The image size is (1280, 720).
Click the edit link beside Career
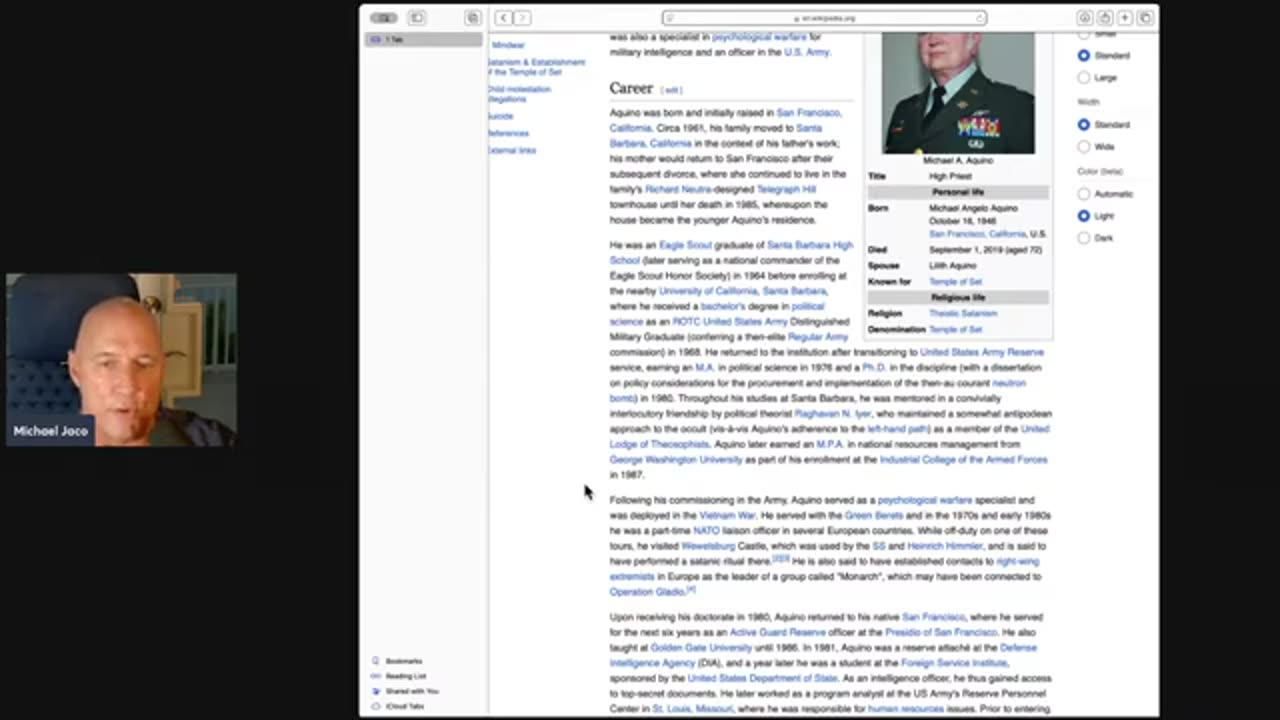[672, 90]
